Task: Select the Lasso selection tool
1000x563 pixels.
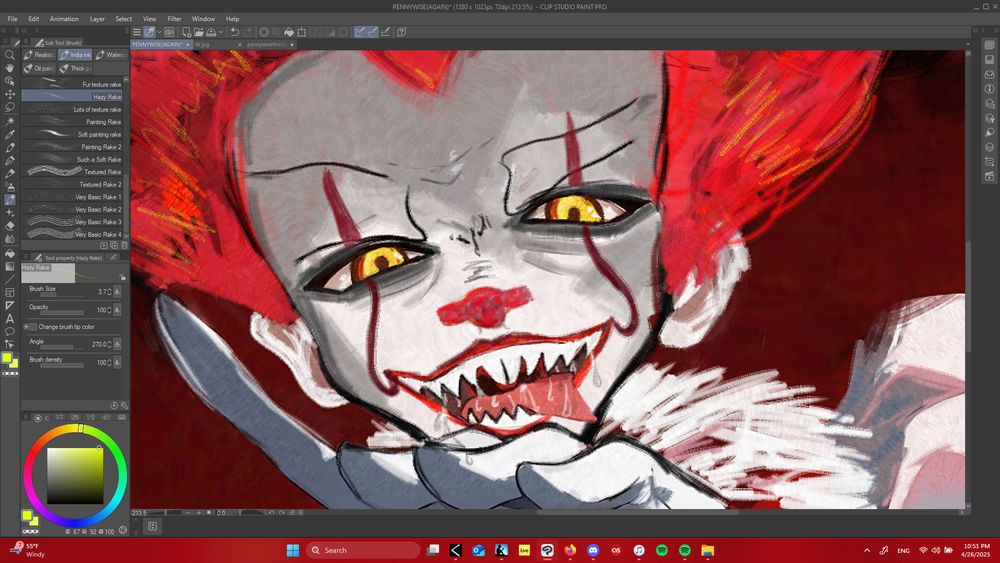Action: point(10,107)
